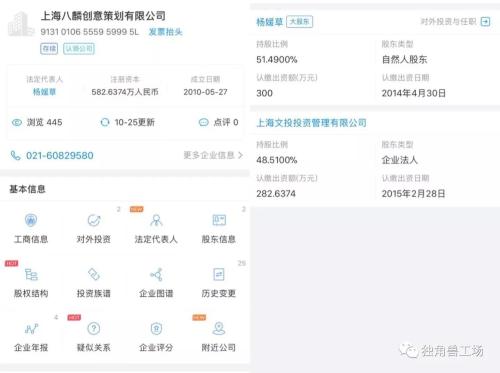Open the 企业评分 icon

click(x=156, y=329)
